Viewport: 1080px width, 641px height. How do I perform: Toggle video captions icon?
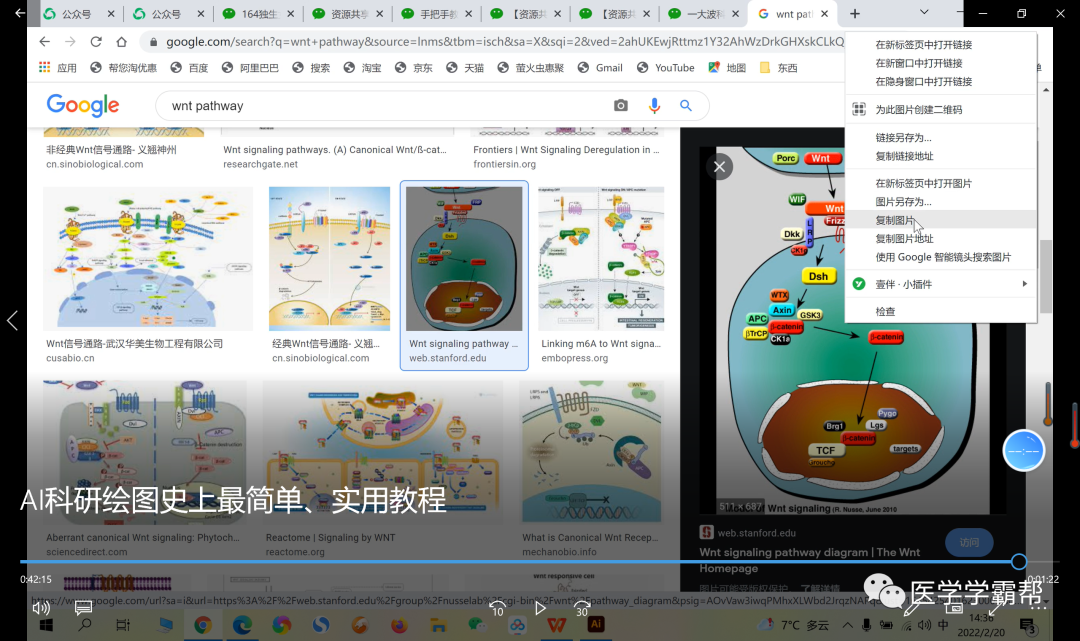(83, 607)
